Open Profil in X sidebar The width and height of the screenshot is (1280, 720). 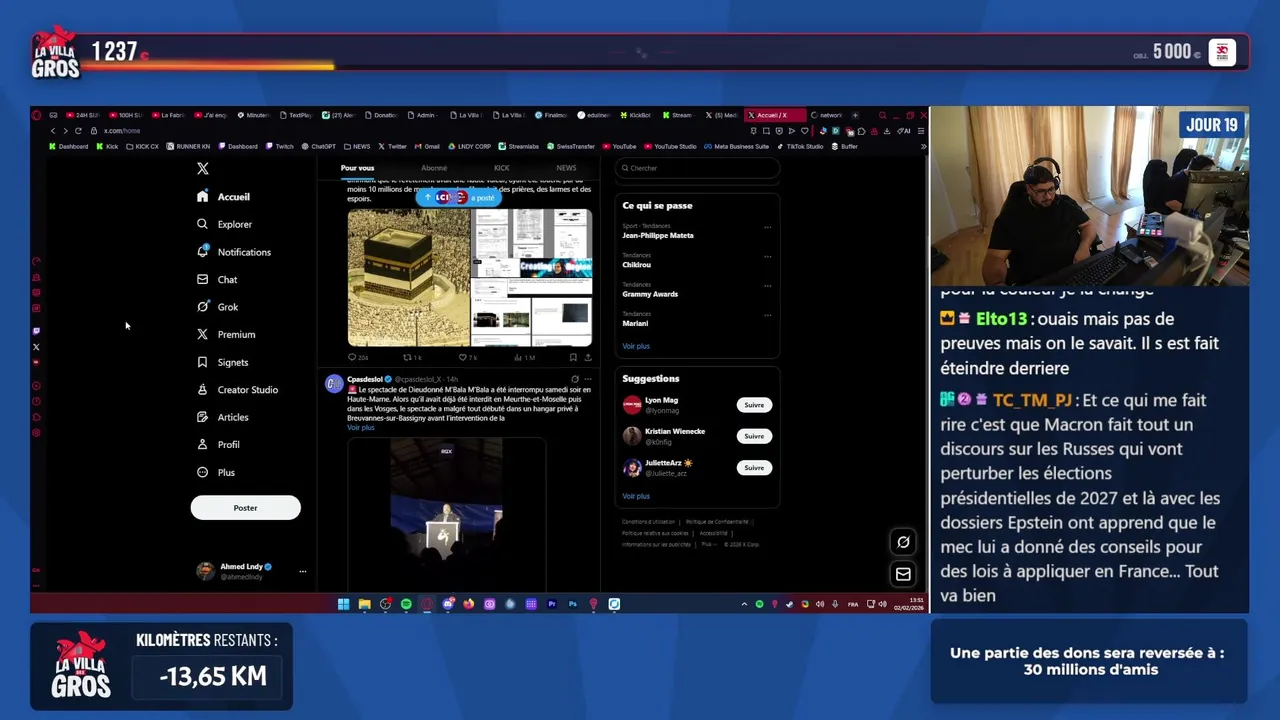click(x=218, y=445)
